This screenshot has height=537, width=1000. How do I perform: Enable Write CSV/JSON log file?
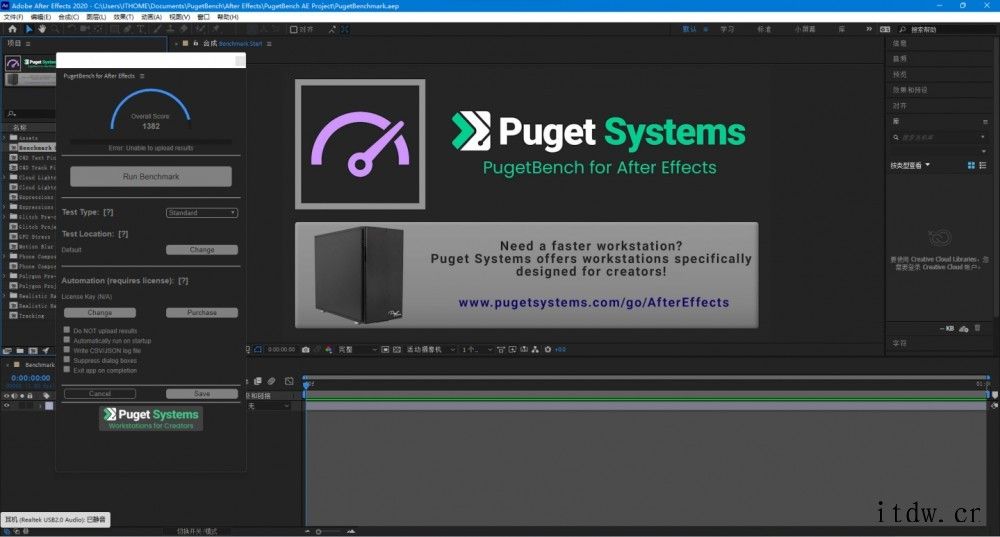tap(66, 349)
